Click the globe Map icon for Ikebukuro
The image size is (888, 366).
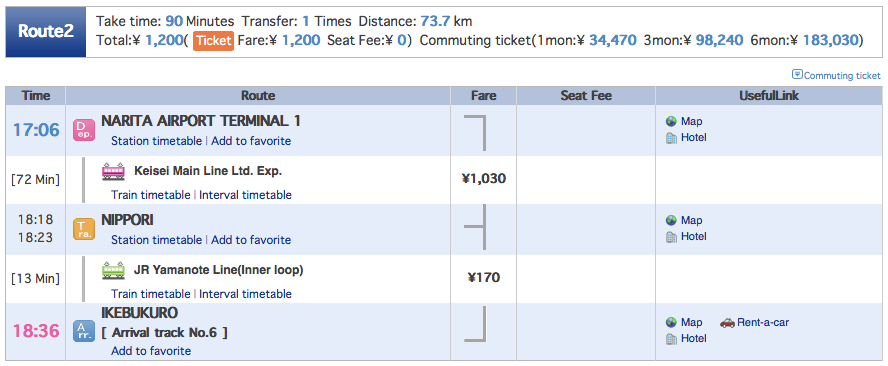[x=672, y=322]
